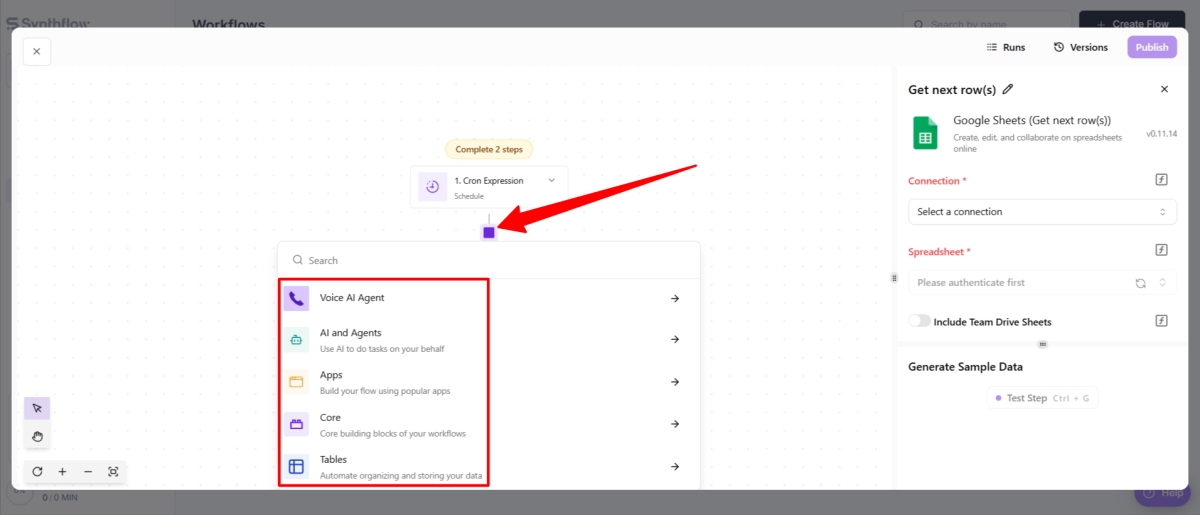1200x515 pixels.
Task: Click the zoom in plus icon
Action: pyautogui.click(x=62, y=471)
